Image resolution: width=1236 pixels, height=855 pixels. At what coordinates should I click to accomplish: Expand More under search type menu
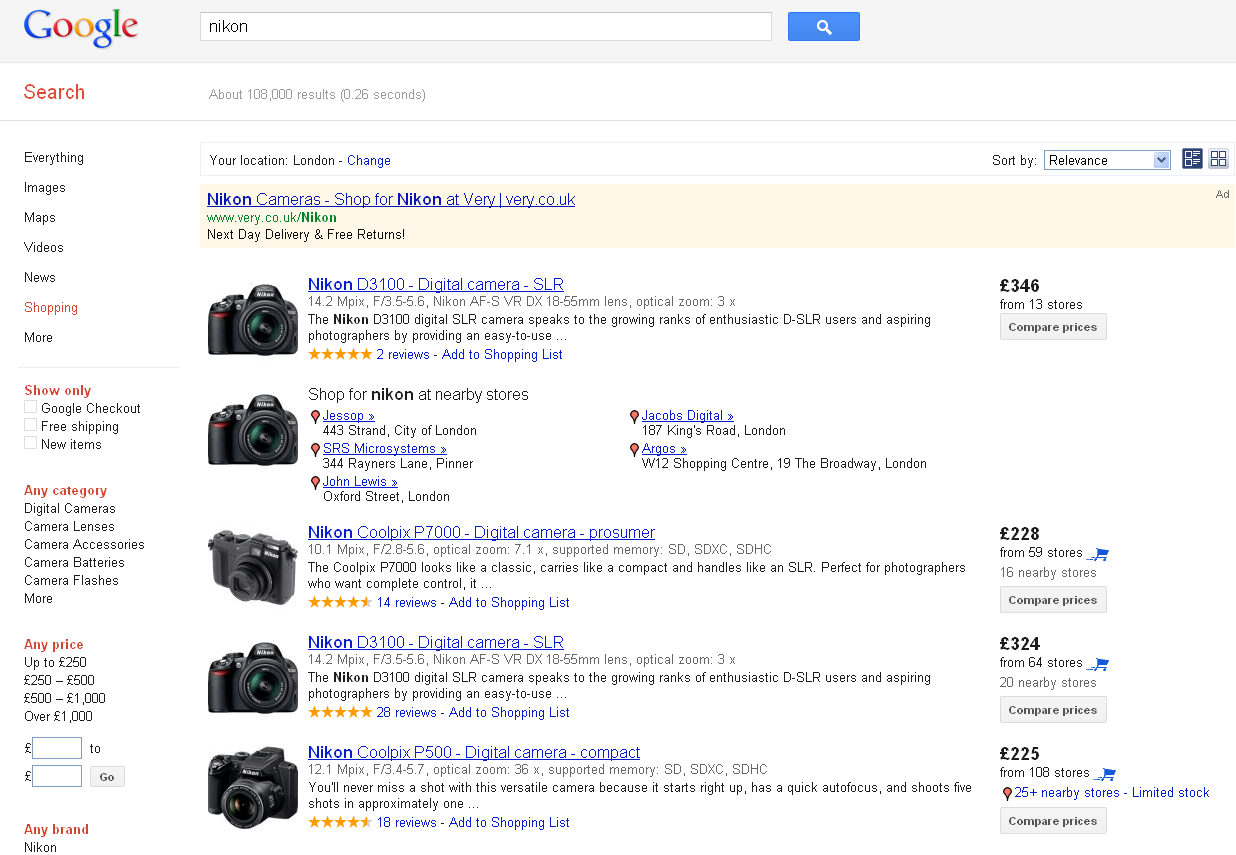click(x=38, y=337)
